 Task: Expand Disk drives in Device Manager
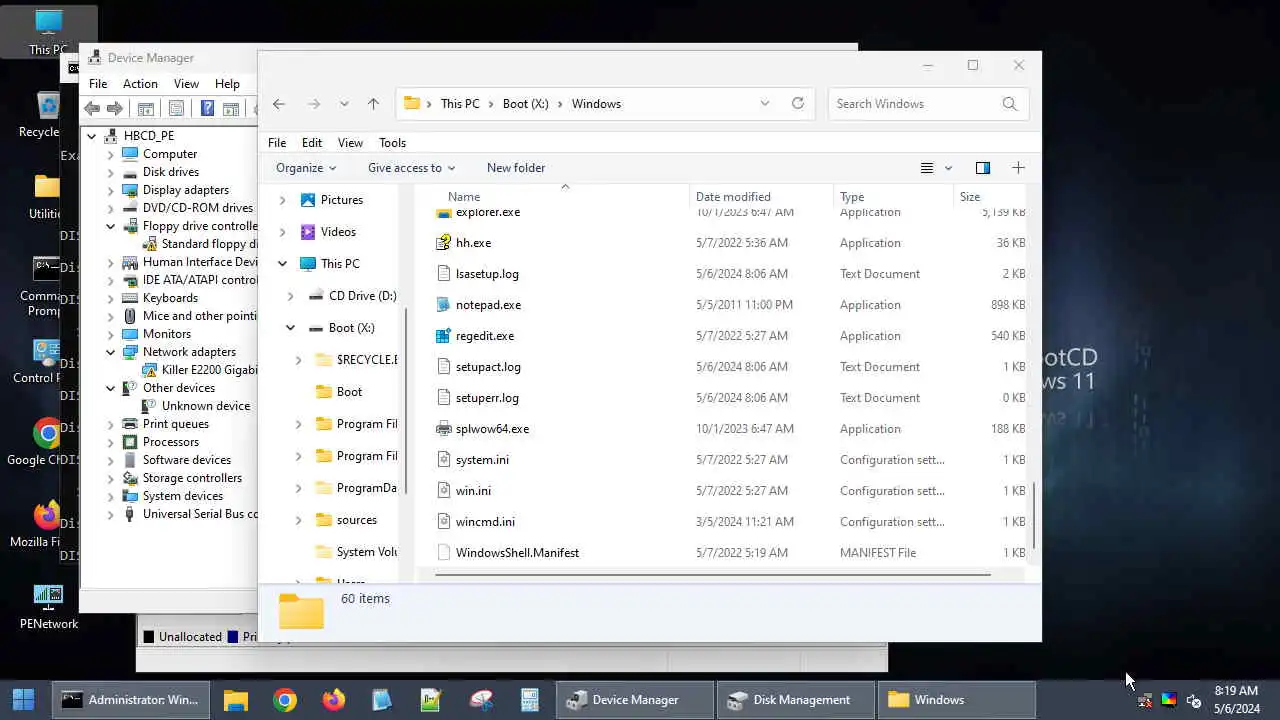coord(111,172)
